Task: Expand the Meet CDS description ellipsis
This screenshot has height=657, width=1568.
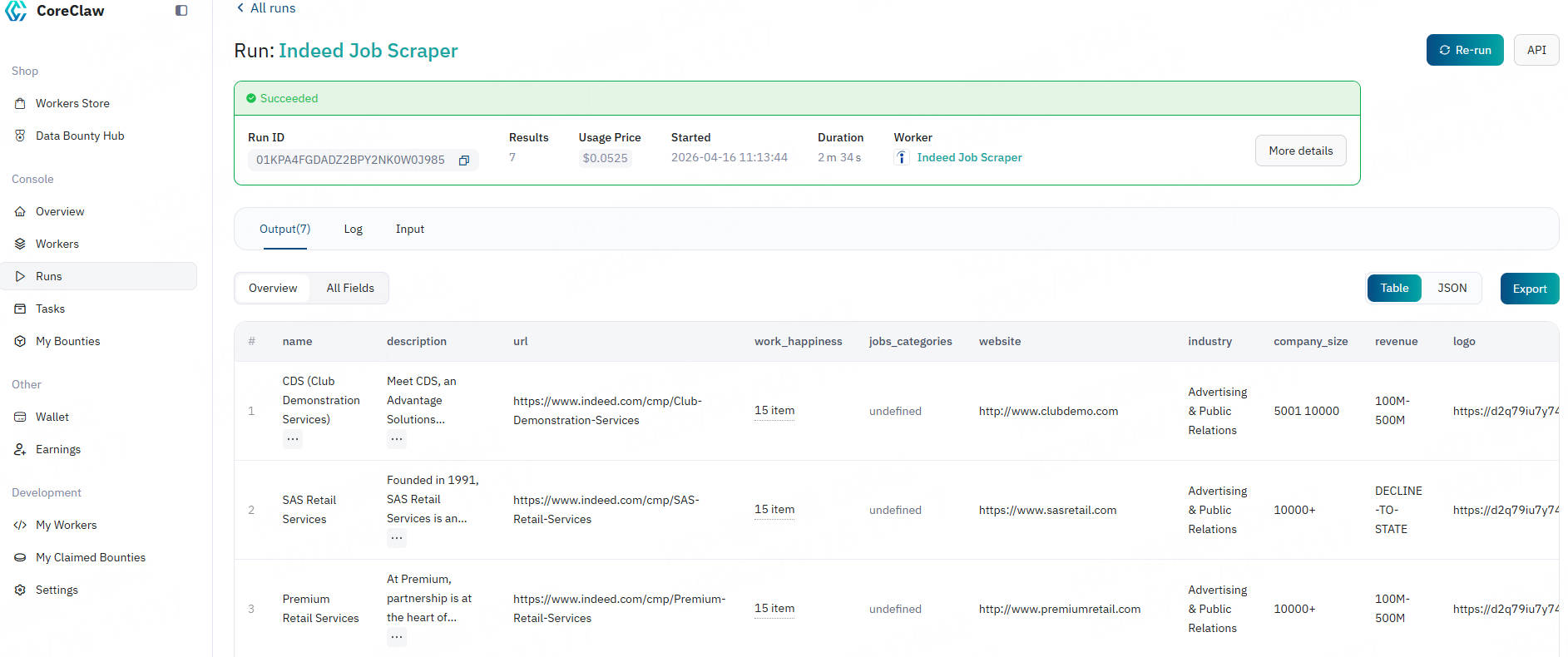Action: coord(397,439)
